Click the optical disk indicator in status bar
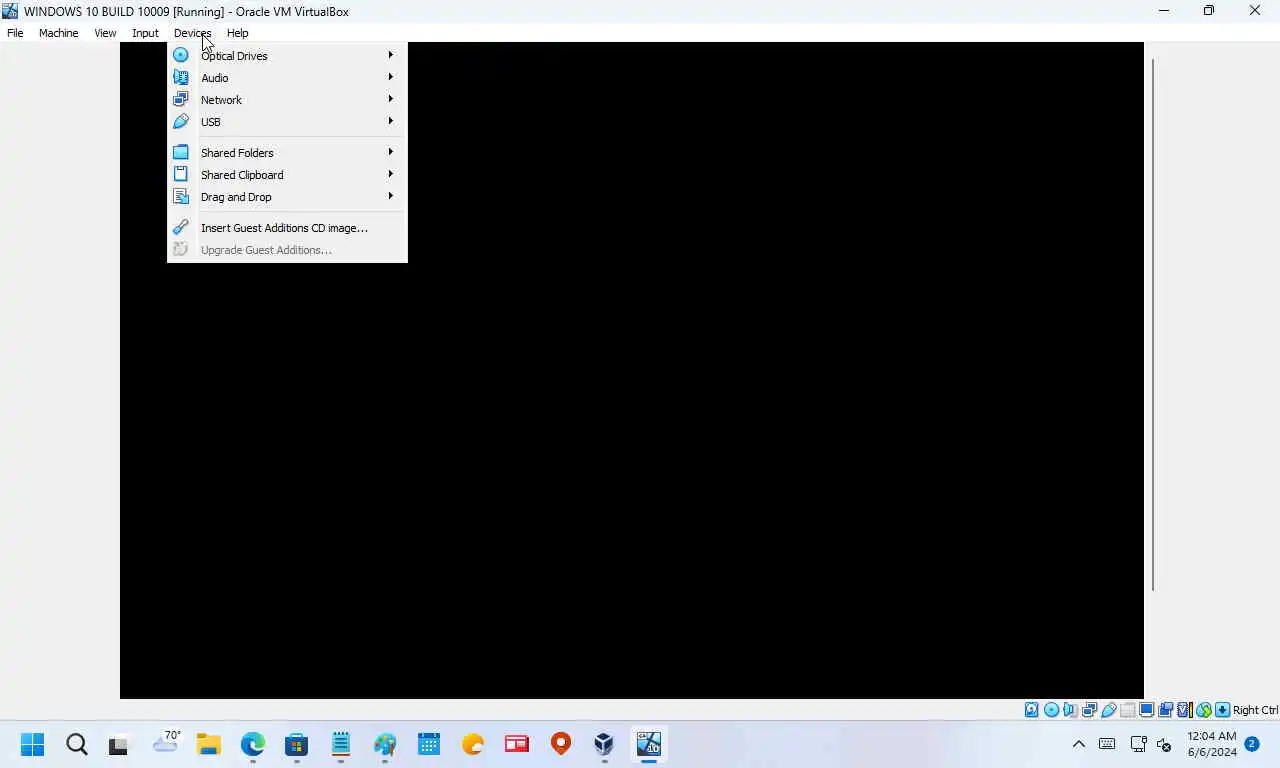 (x=1051, y=710)
